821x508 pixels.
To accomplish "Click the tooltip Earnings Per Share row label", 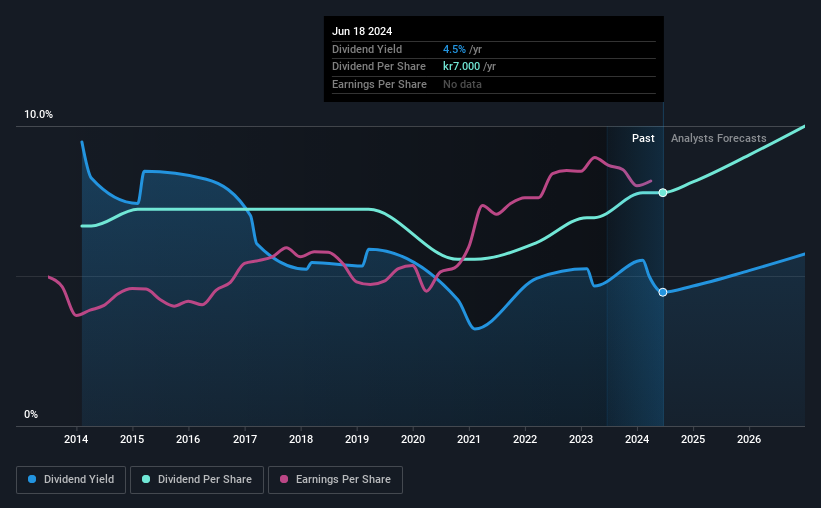I will [379, 84].
